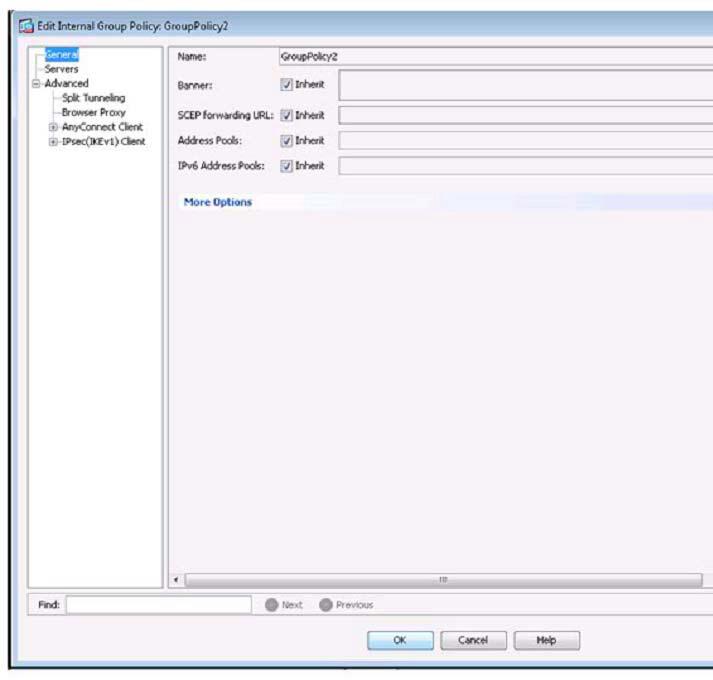
Task: Select Browser Proxy in the tree
Action: 93,113
